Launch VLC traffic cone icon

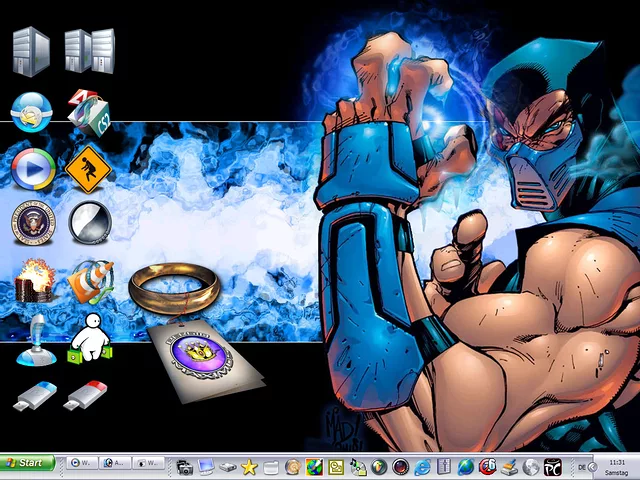(90, 280)
